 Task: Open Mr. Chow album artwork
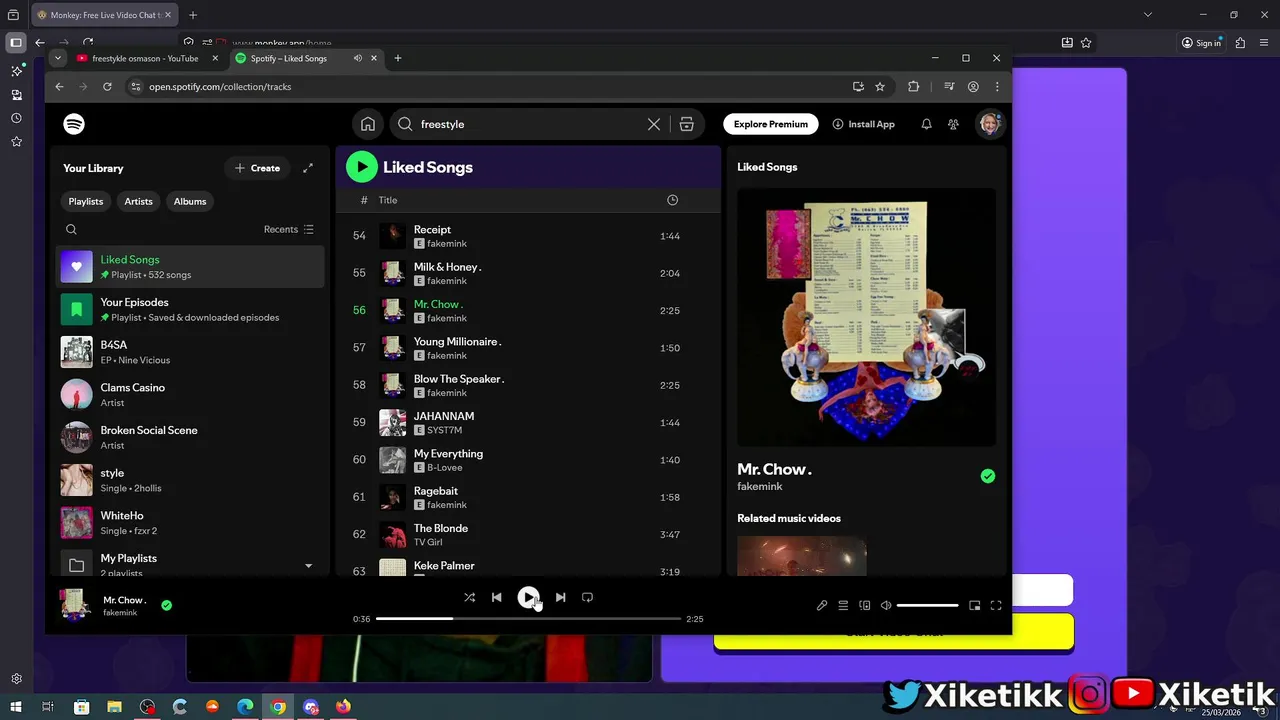(x=866, y=317)
